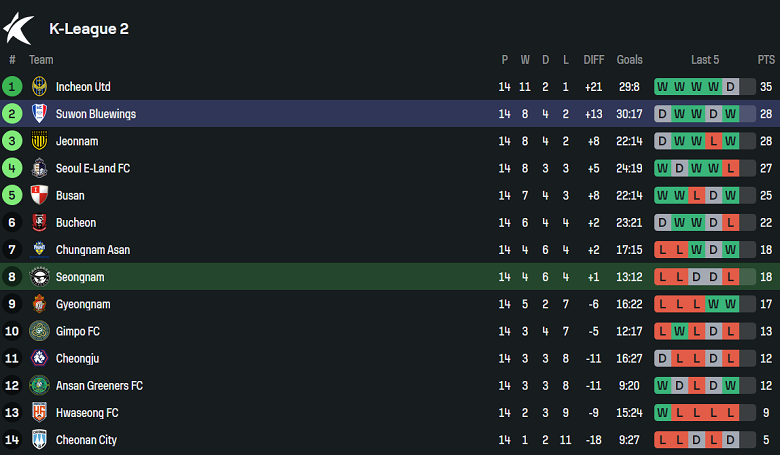
Task: Click Seoul E-Land FC crest
Action: tap(39, 168)
